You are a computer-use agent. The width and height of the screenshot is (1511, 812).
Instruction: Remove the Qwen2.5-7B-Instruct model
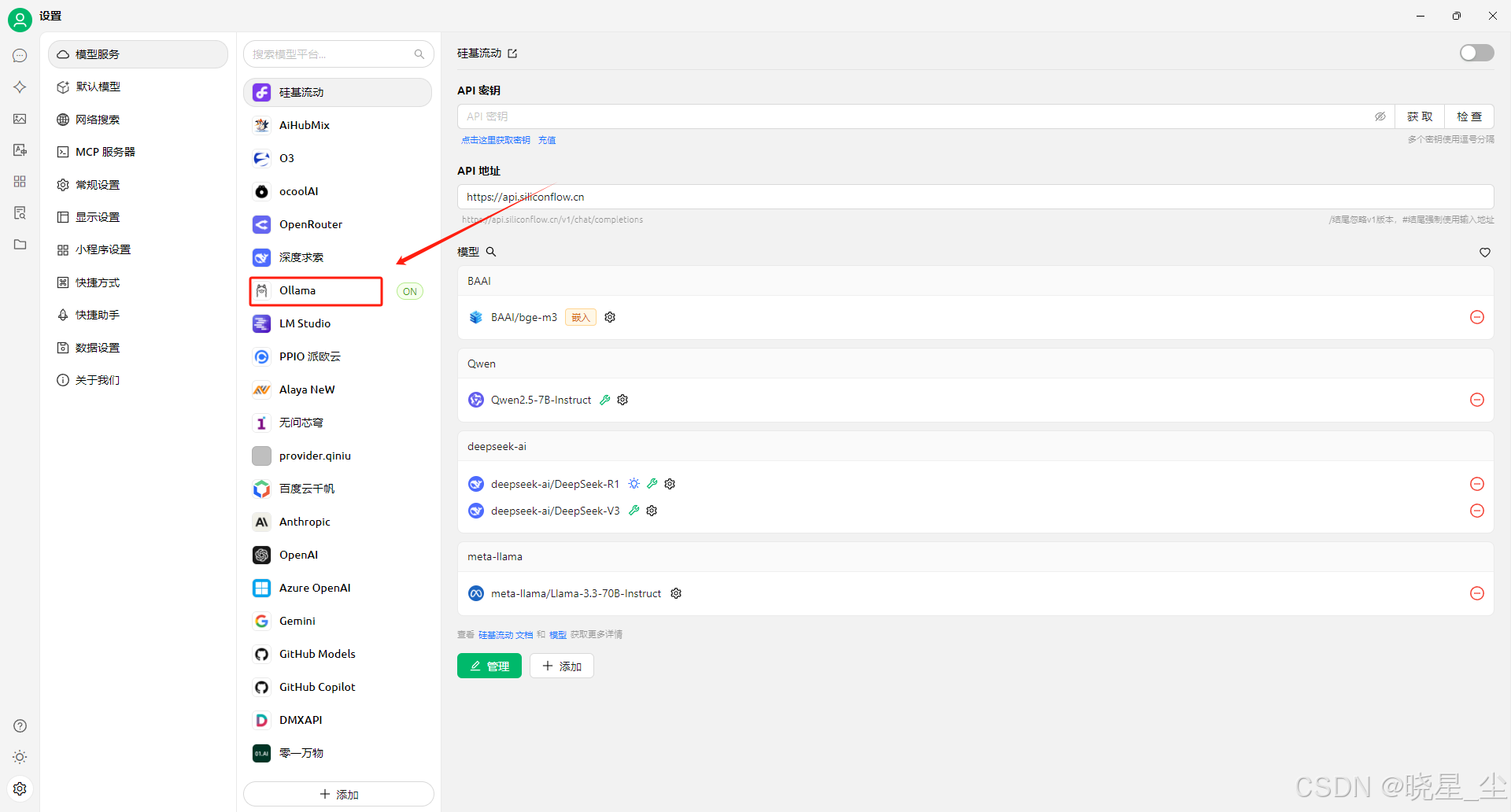(1477, 400)
